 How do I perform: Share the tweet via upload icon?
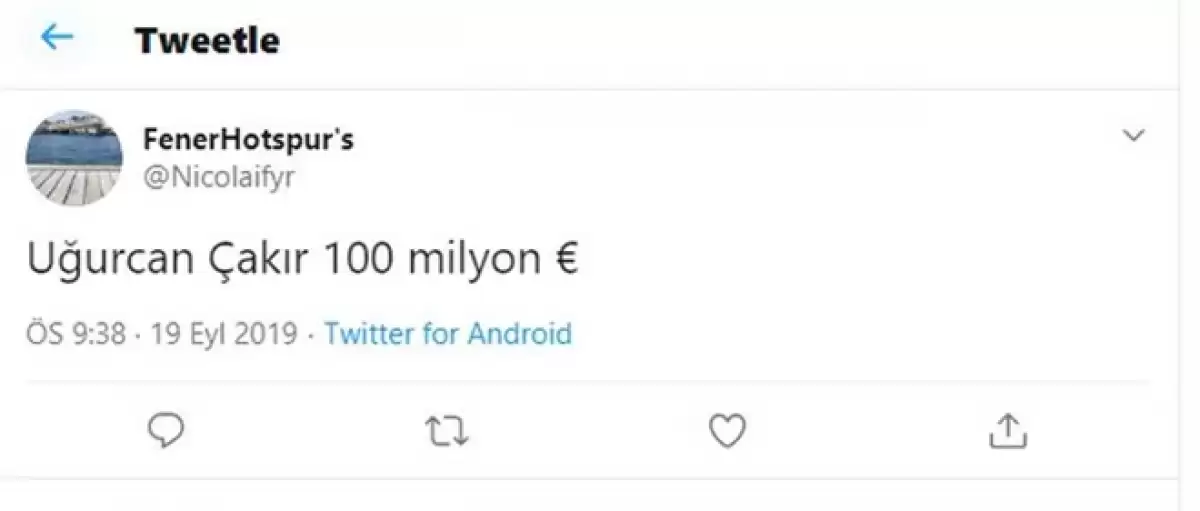(1008, 430)
